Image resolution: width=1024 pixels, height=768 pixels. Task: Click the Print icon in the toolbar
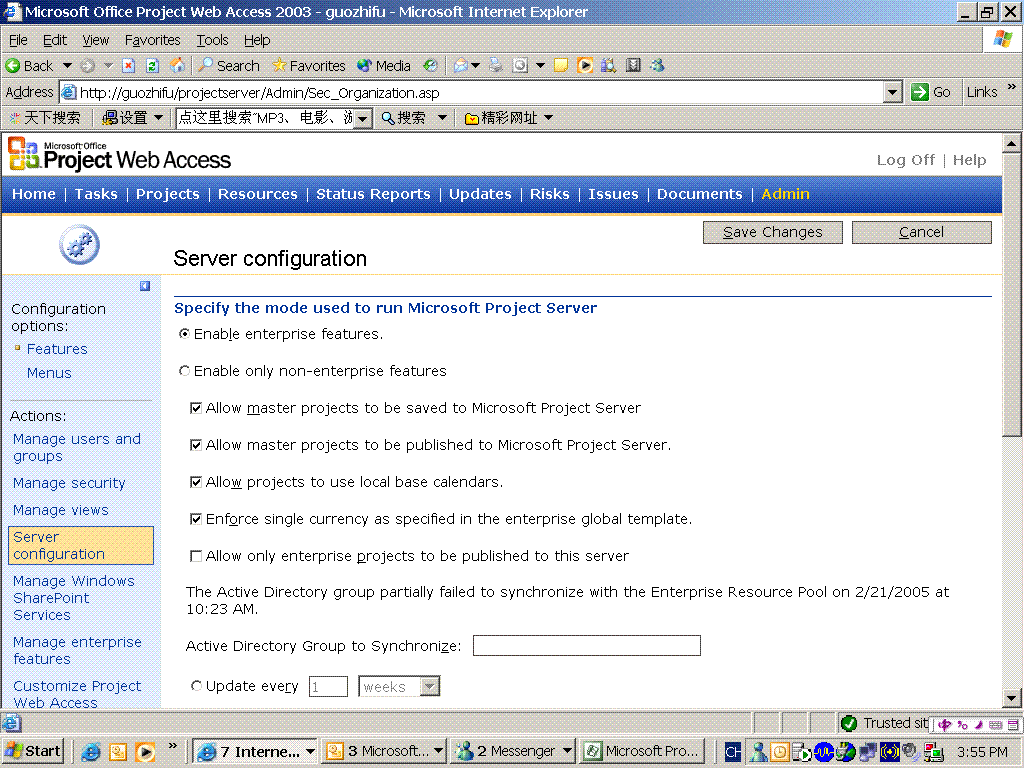[x=496, y=65]
